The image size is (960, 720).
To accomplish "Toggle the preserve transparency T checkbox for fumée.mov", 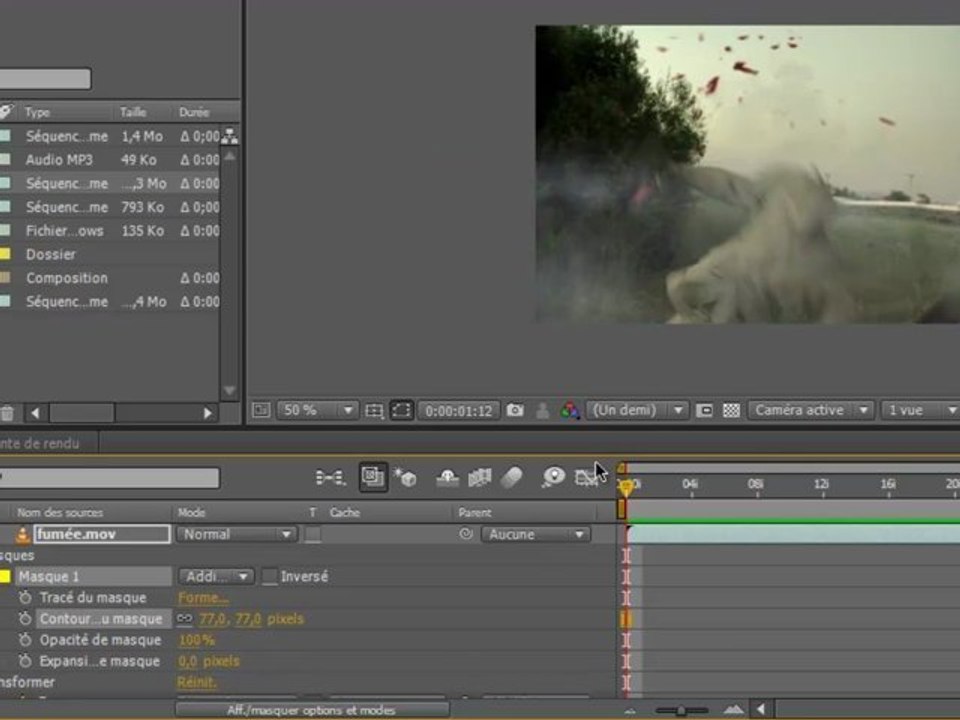I will (313, 534).
